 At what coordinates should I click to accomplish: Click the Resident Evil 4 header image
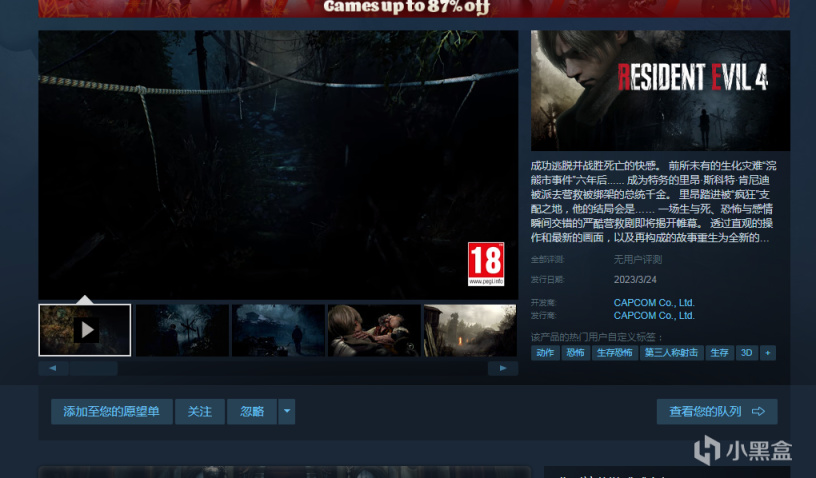[x=660, y=90]
